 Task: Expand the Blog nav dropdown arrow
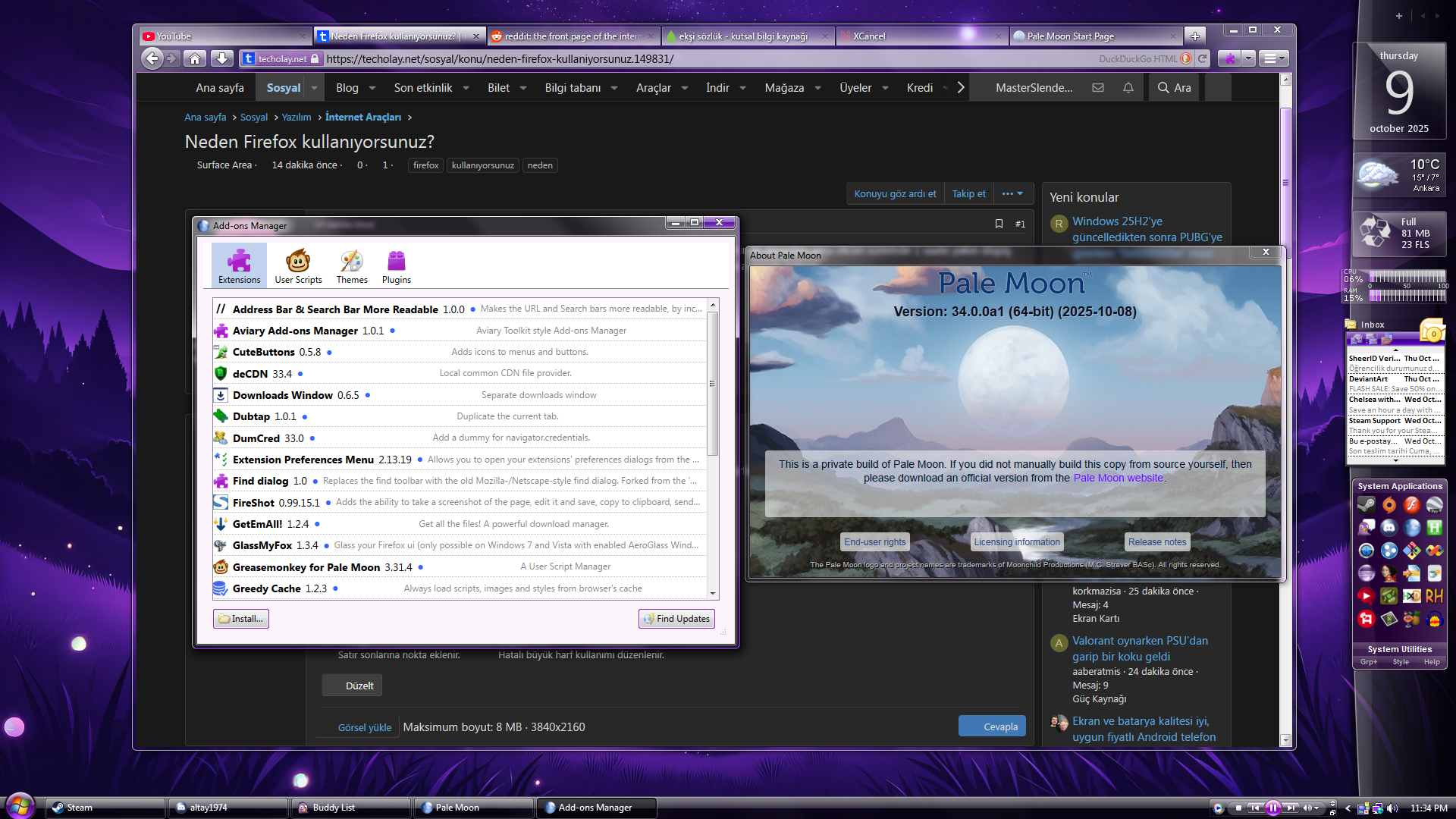pos(372,88)
